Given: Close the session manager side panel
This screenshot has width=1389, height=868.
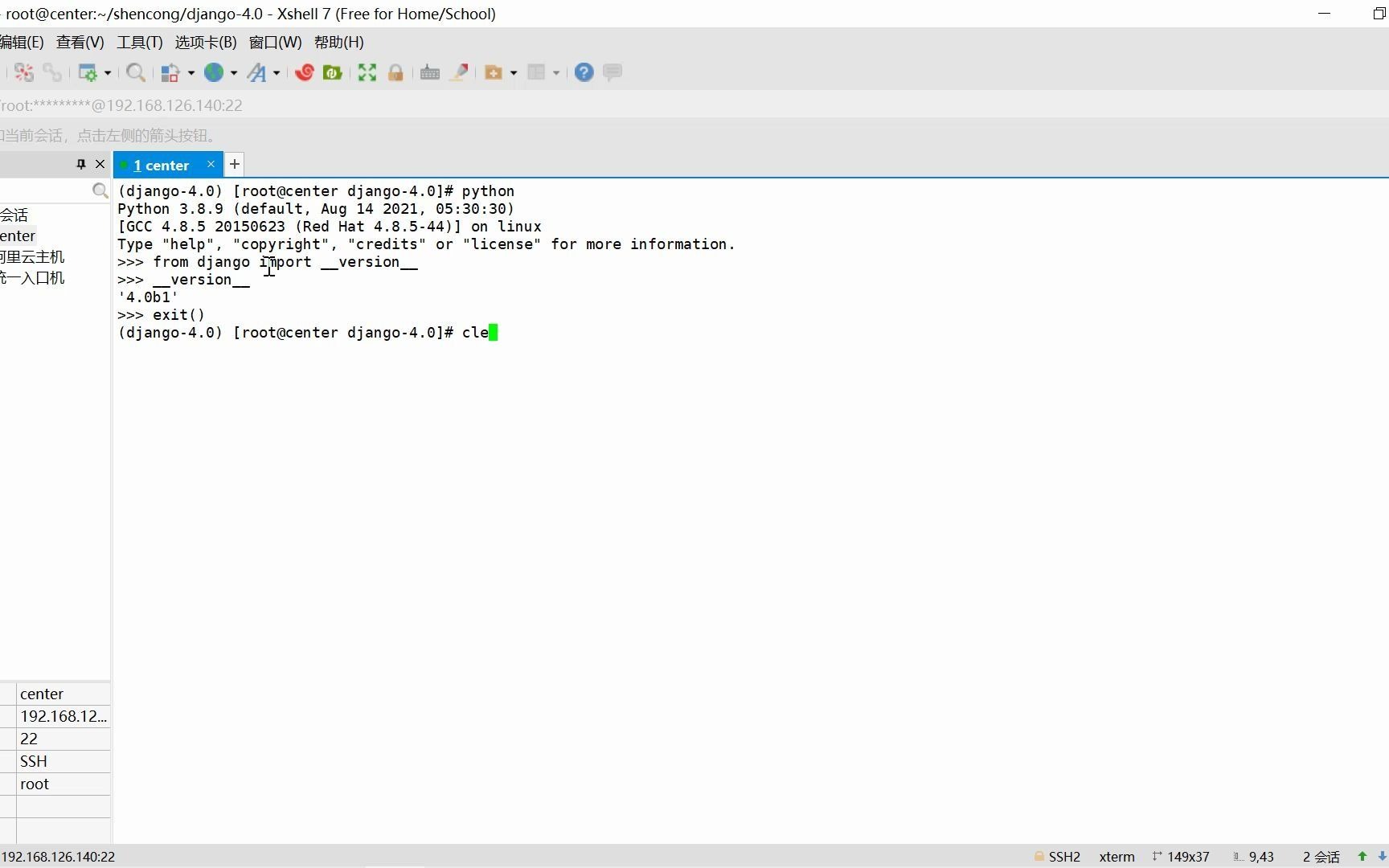Looking at the screenshot, I should 100,164.
